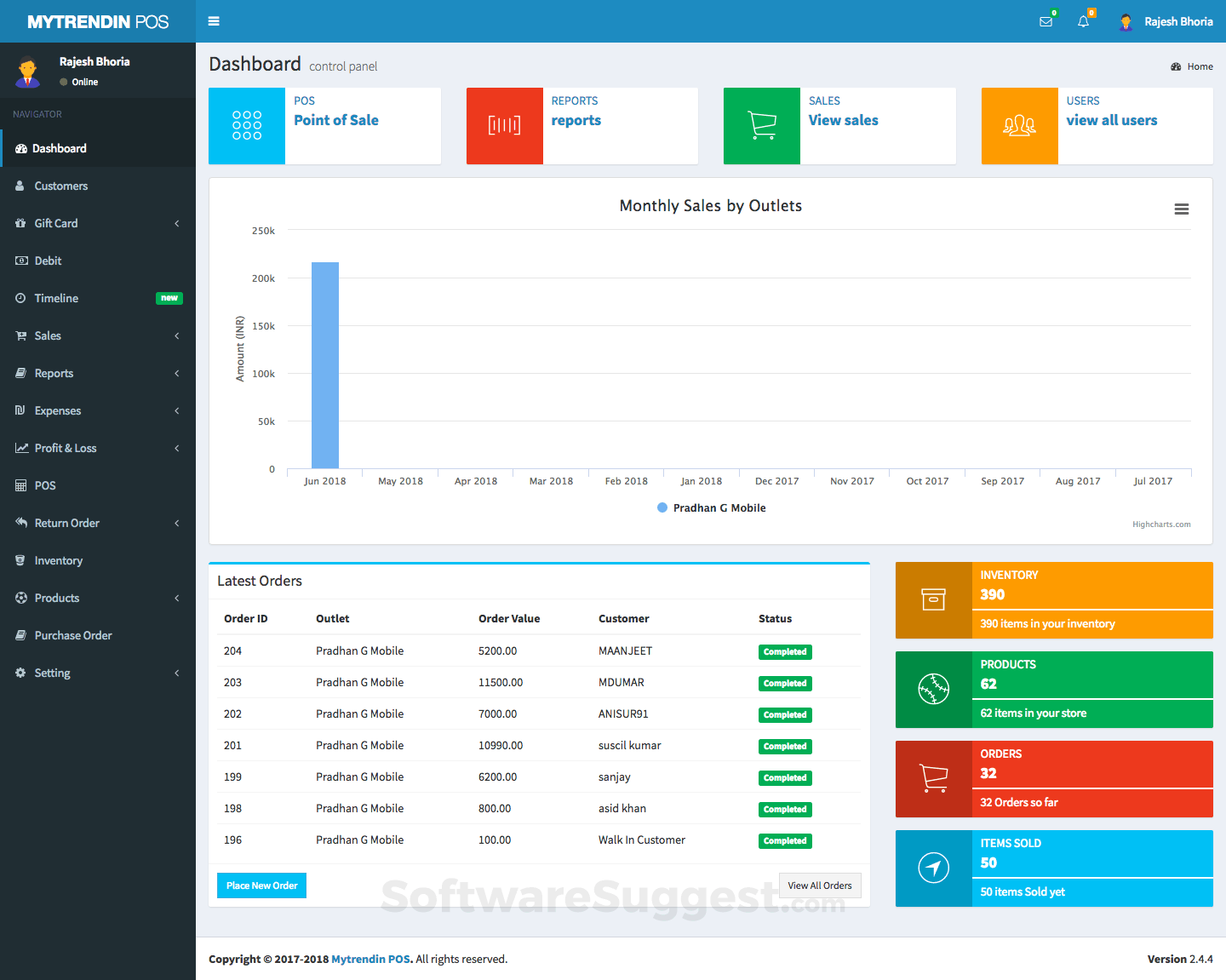Click the orange users group icon
The height and width of the screenshot is (980, 1226).
[1019, 126]
